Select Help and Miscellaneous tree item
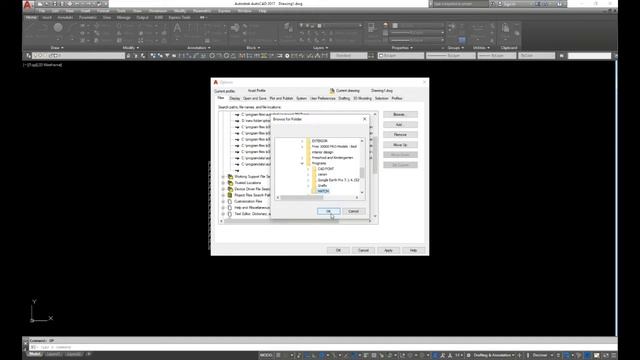This screenshot has width=640, height=360. point(252,208)
